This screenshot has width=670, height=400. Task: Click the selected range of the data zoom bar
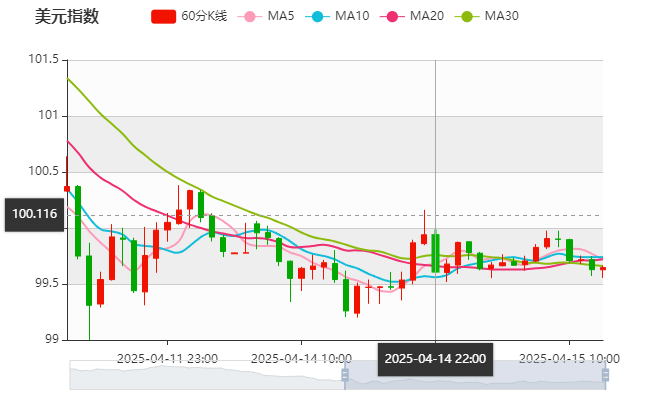475,375
